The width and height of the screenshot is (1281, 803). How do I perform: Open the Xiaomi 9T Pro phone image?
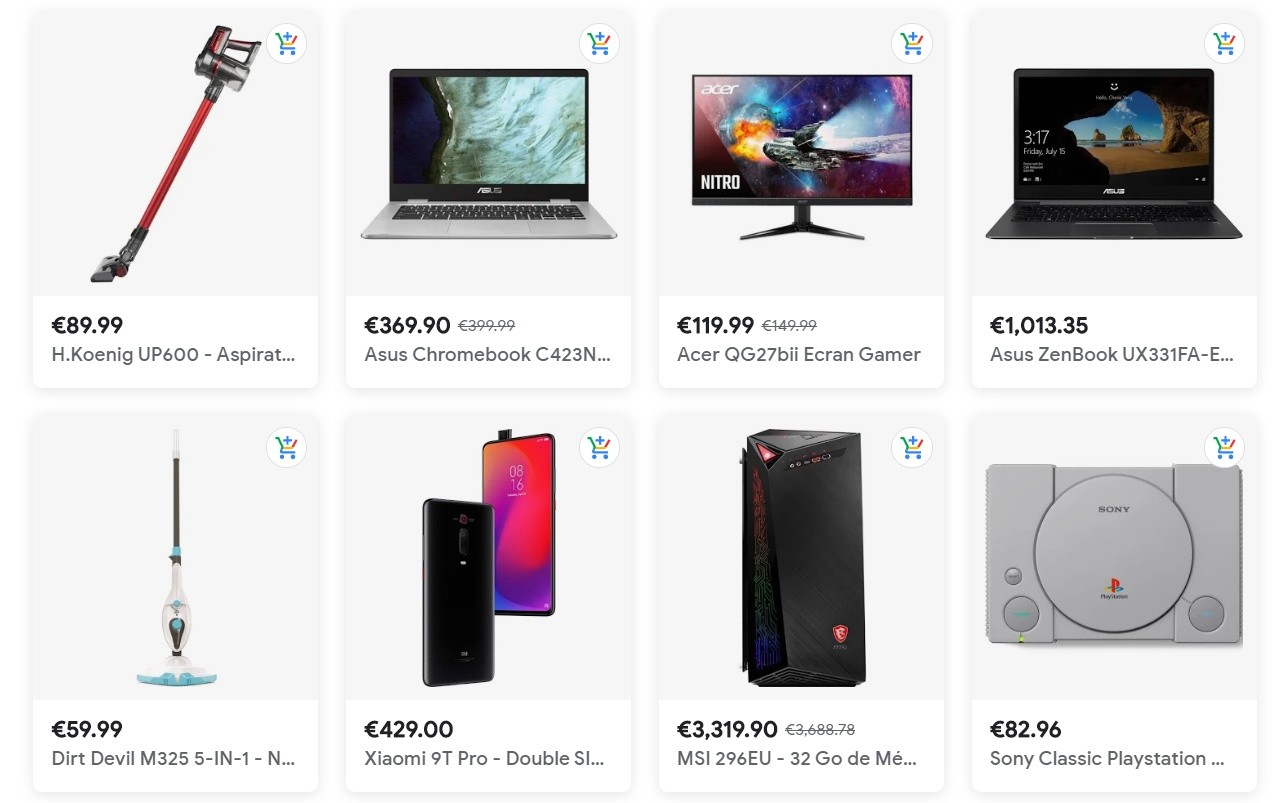[488, 560]
